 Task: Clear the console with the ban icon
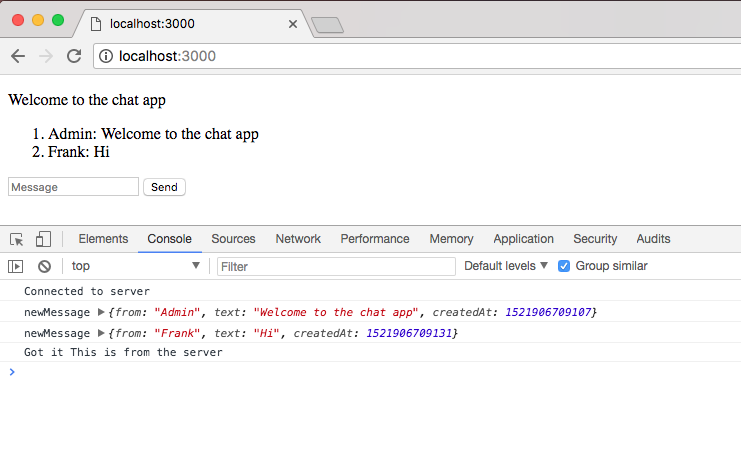[x=44, y=266]
